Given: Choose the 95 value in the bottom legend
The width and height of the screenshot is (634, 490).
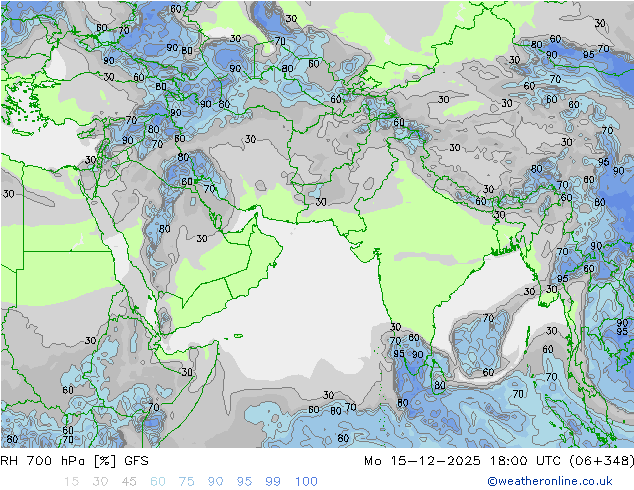Looking at the screenshot, I should point(244,482).
